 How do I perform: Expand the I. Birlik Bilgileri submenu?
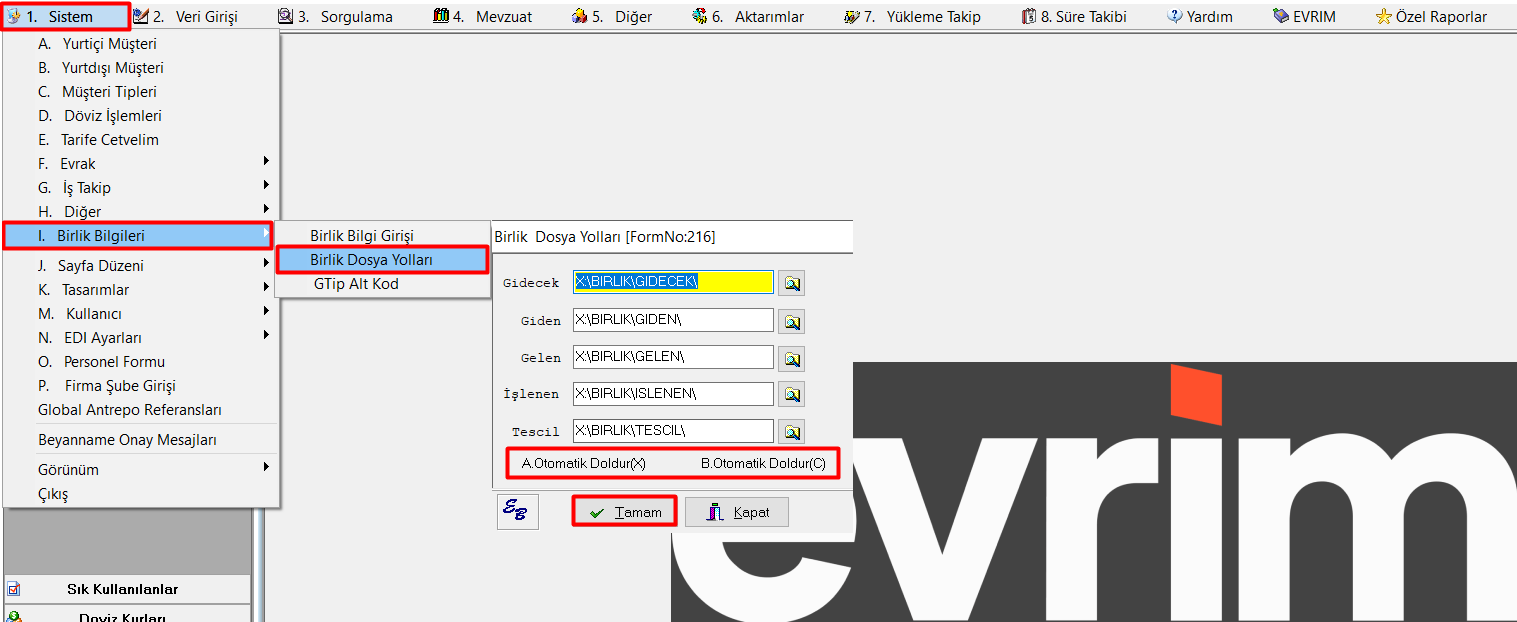click(x=139, y=236)
